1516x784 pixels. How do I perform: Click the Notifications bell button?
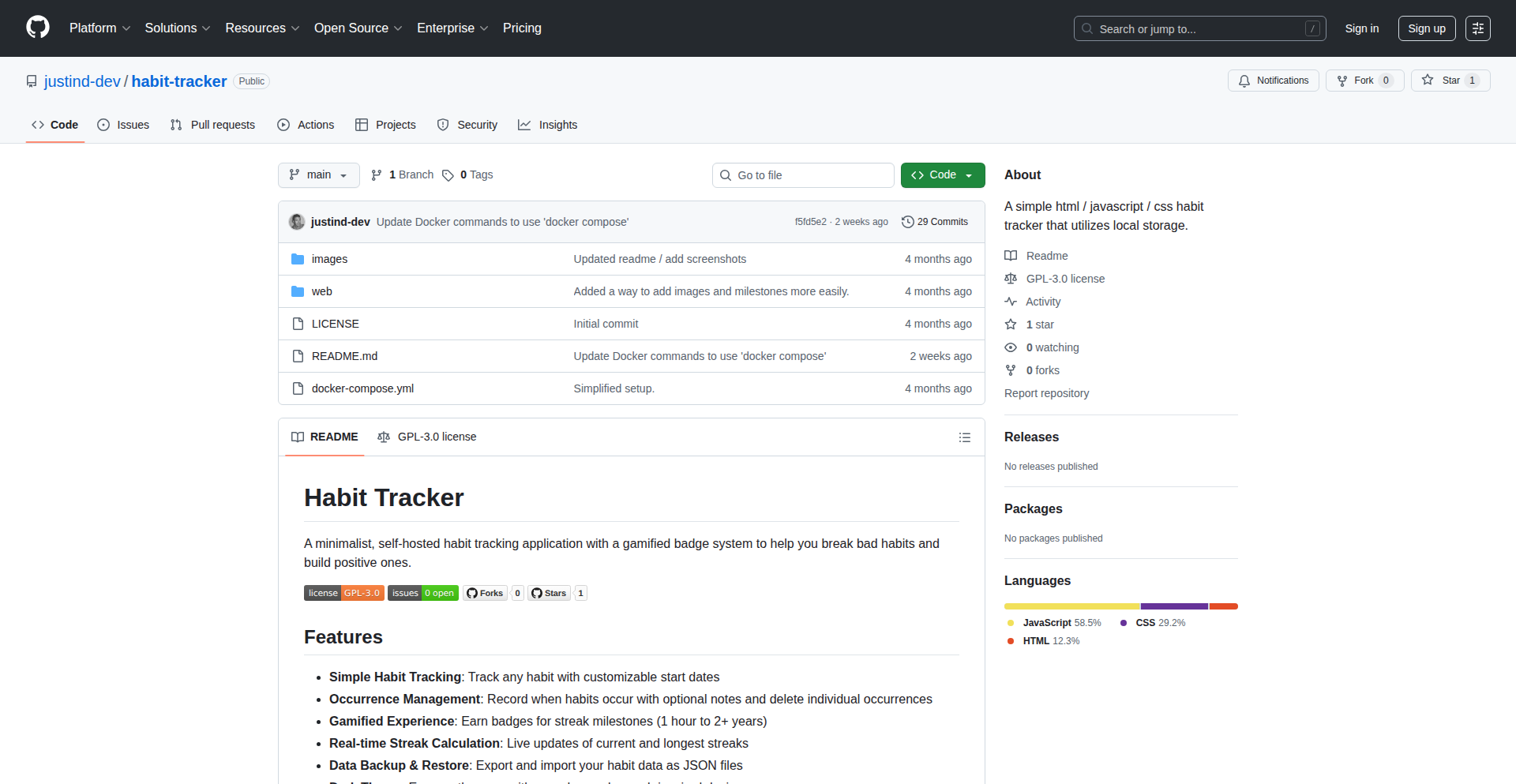[1273, 81]
